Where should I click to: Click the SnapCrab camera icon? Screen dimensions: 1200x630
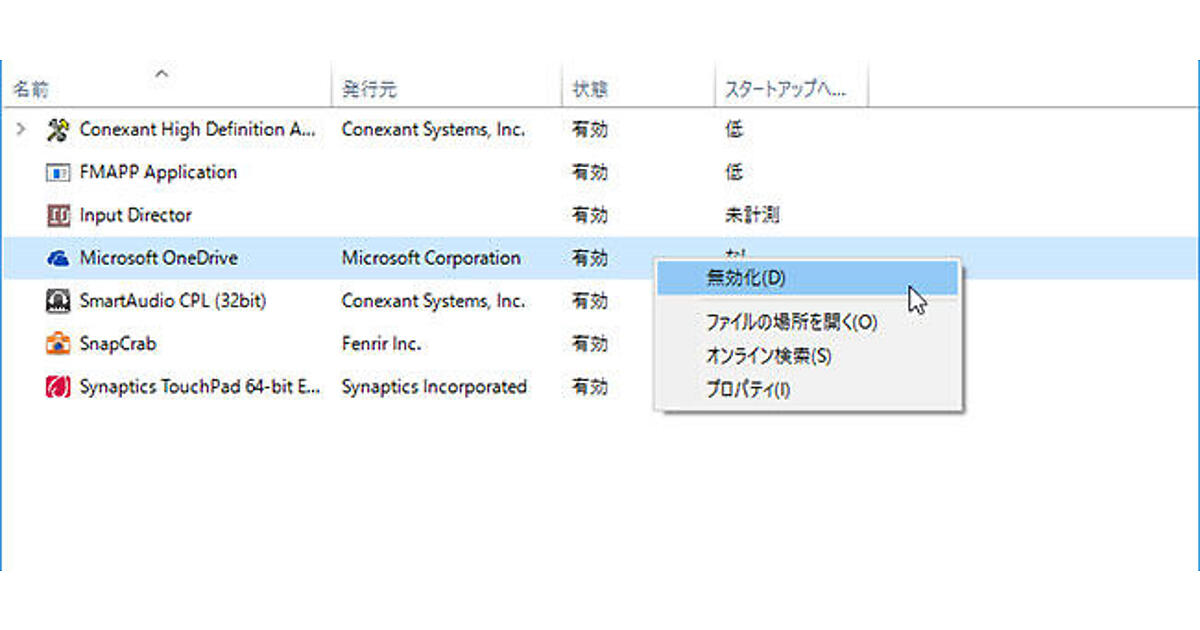click(x=58, y=344)
